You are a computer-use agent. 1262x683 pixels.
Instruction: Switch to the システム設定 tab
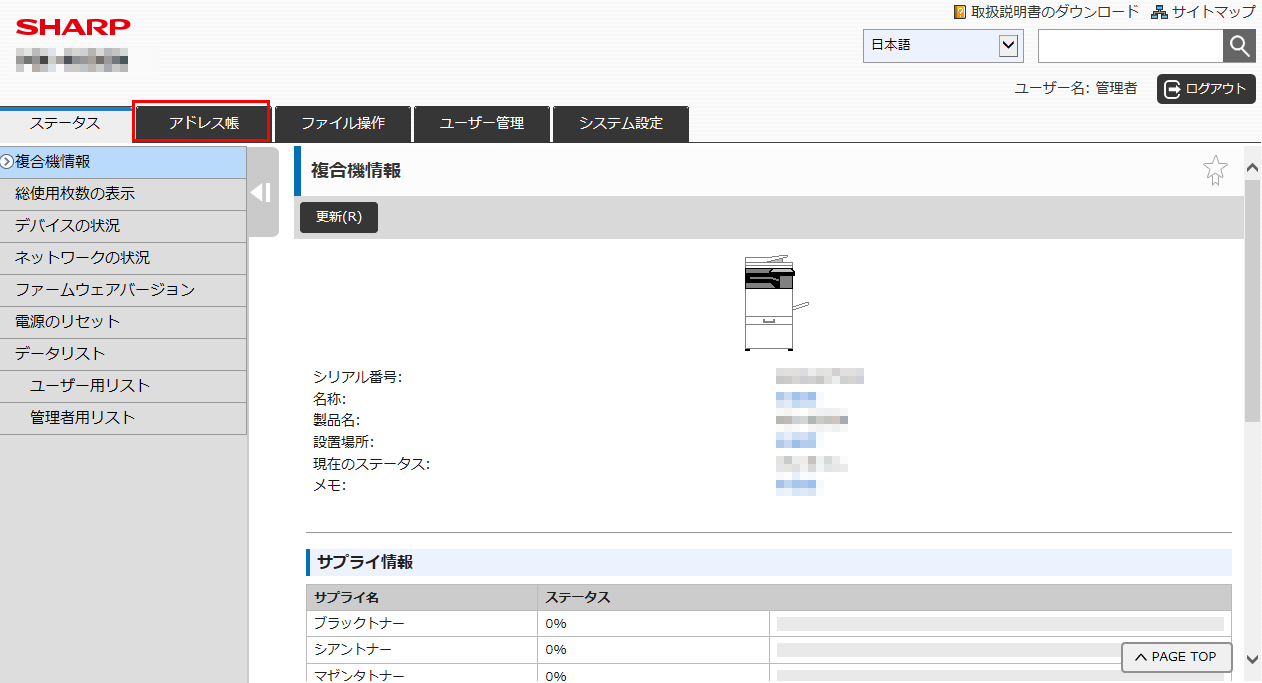[x=621, y=124]
